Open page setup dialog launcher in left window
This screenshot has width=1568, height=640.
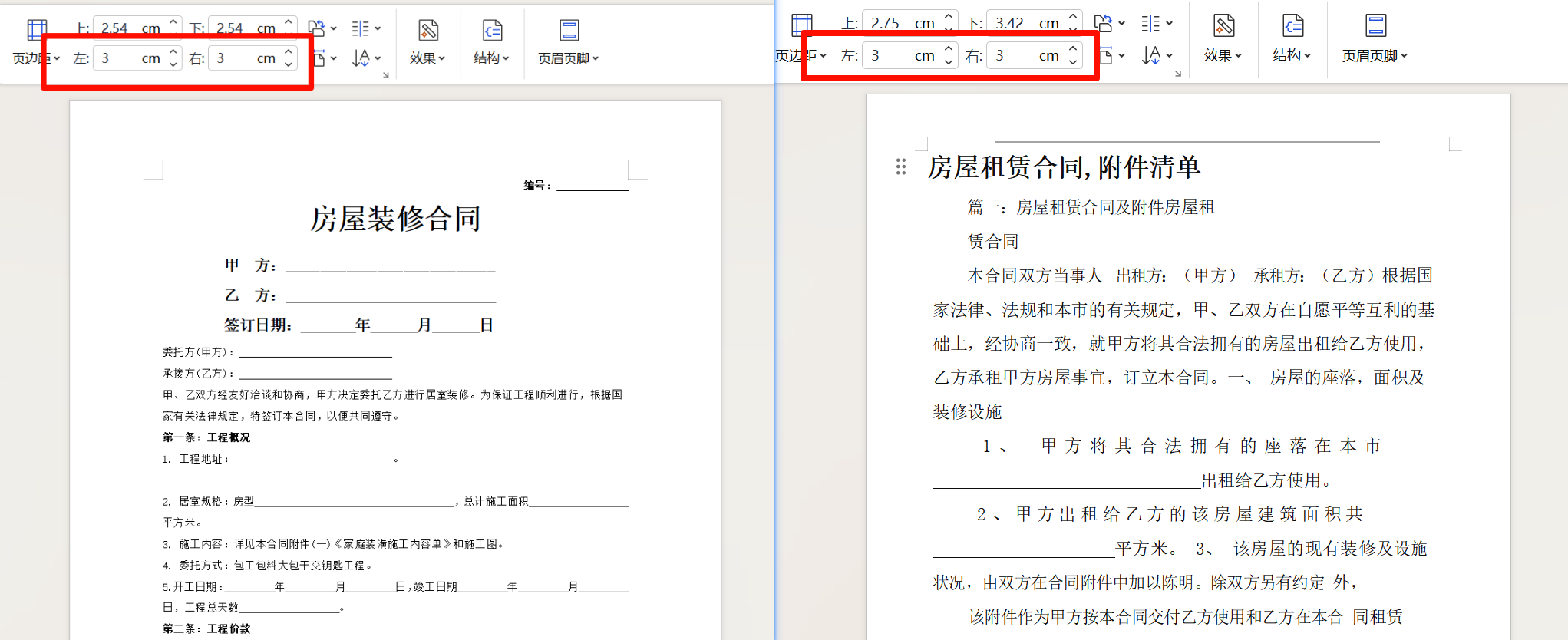[386, 74]
